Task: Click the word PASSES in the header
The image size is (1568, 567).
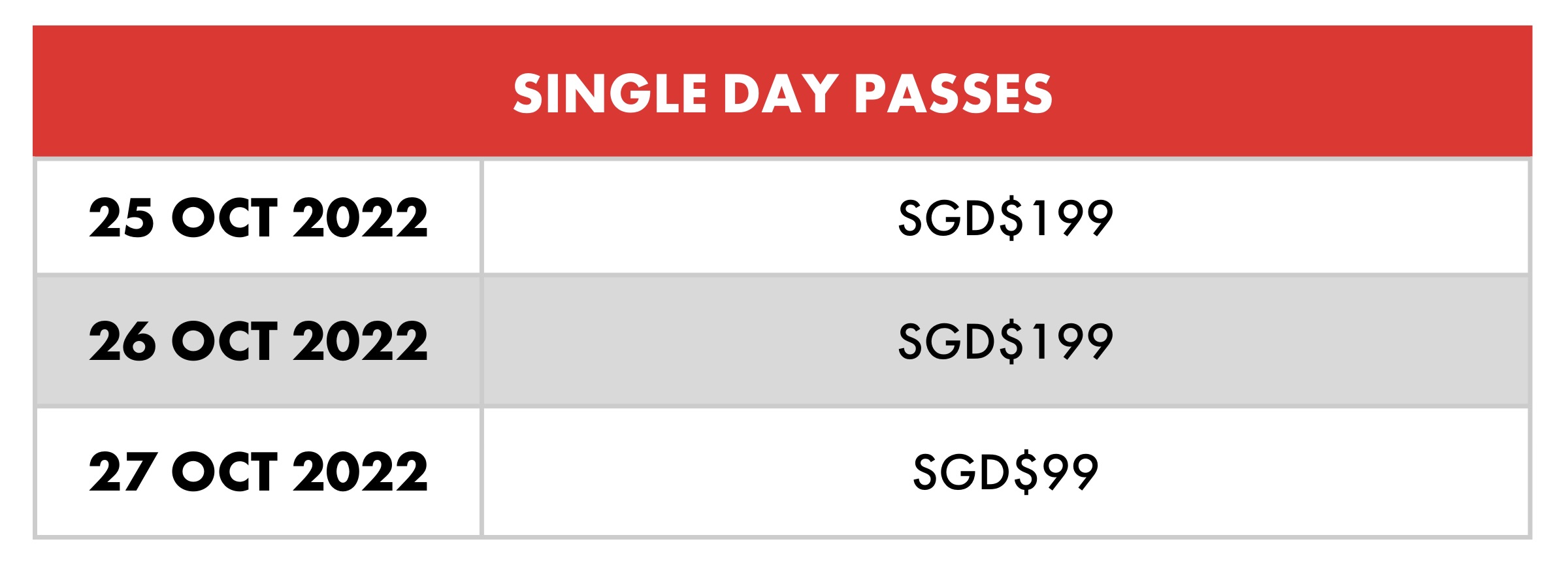Action: pos(953,93)
